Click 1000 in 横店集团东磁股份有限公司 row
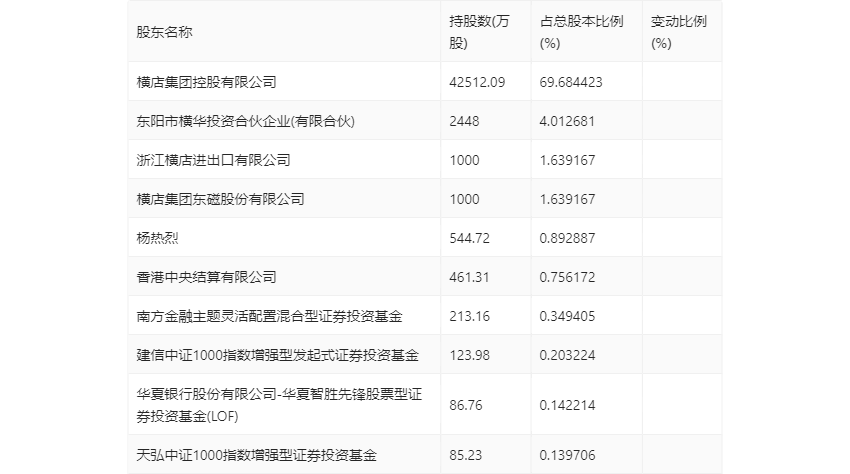This screenshot has width=850, height=474. click(464, 199)
